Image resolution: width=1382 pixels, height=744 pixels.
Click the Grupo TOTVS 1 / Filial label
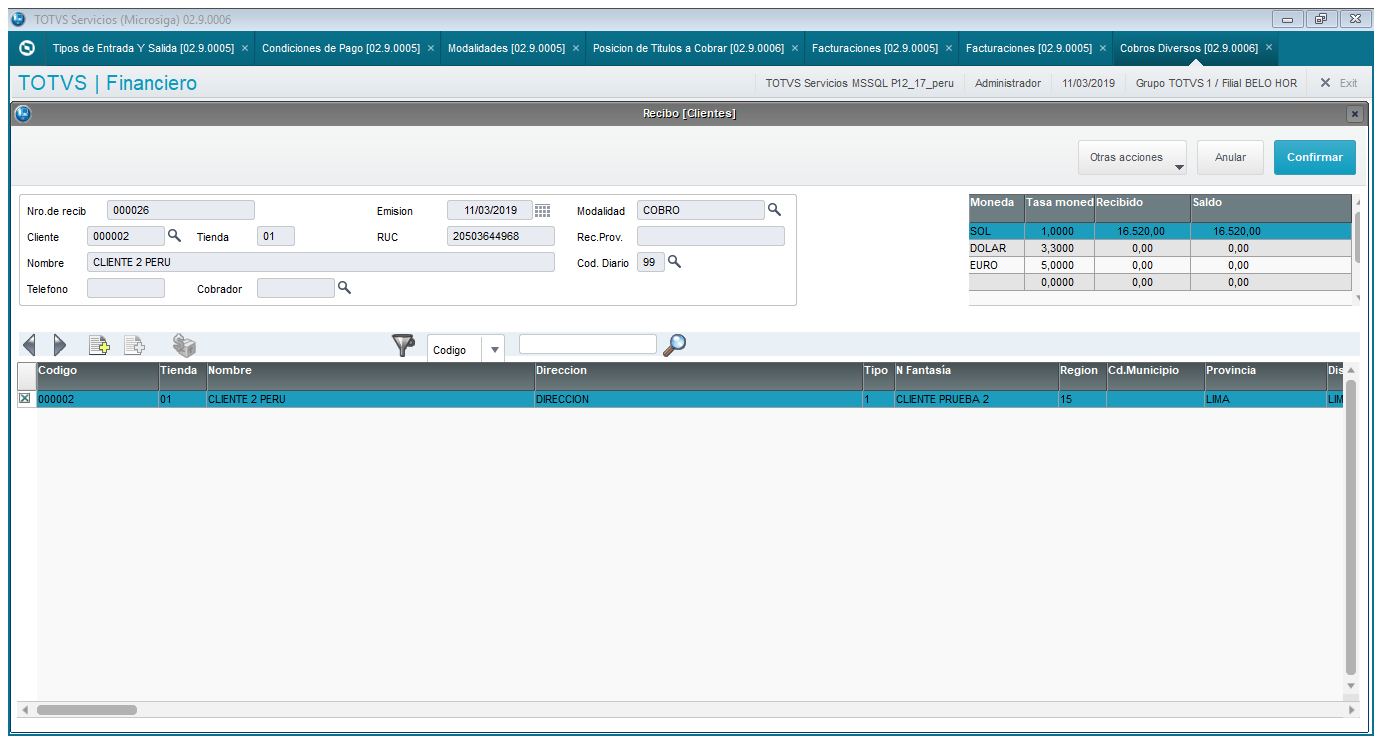pos(1216,83)
